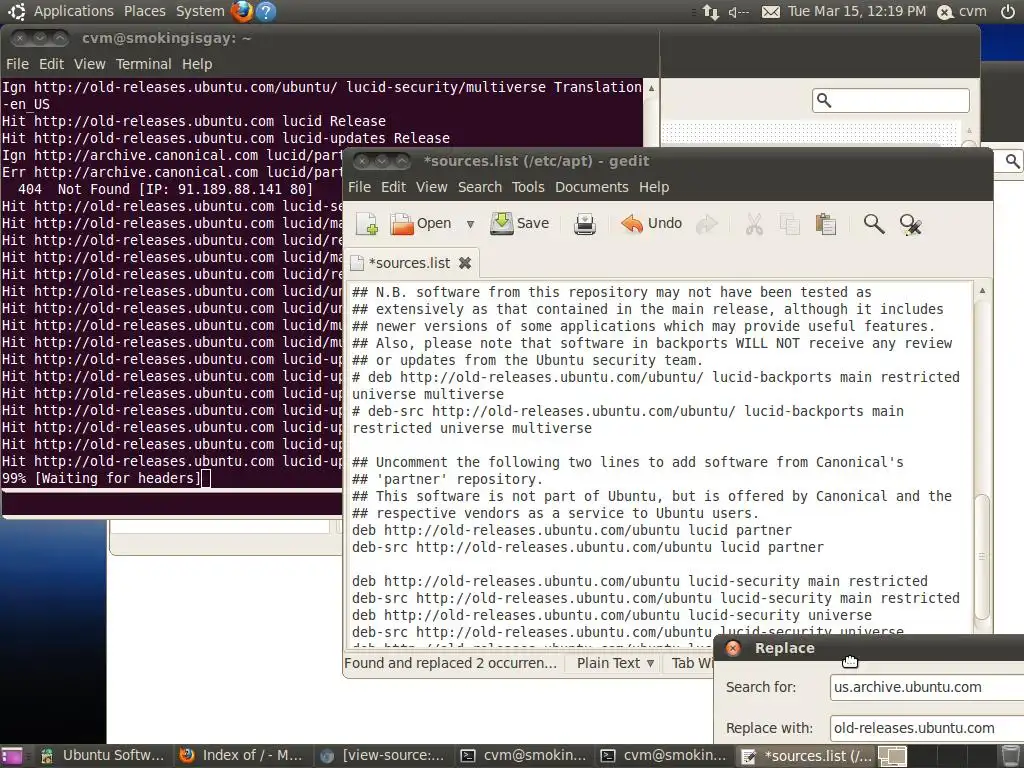Screen dimensions: 1024x768
Task: Expand the recent files arrow beside Open
Action: 470,224
